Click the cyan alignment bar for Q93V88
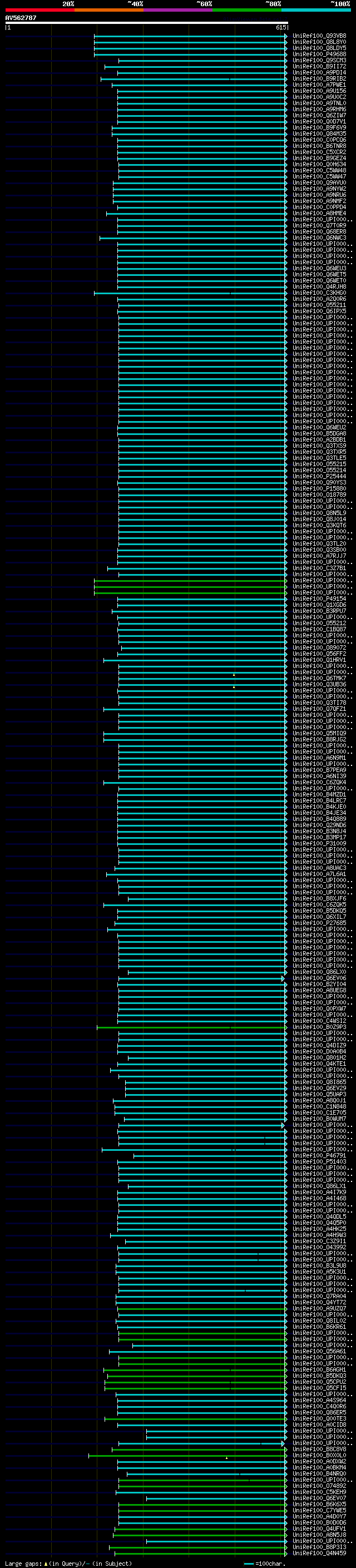This screenshot has height=1568, width=356. [x=190, y=36]
